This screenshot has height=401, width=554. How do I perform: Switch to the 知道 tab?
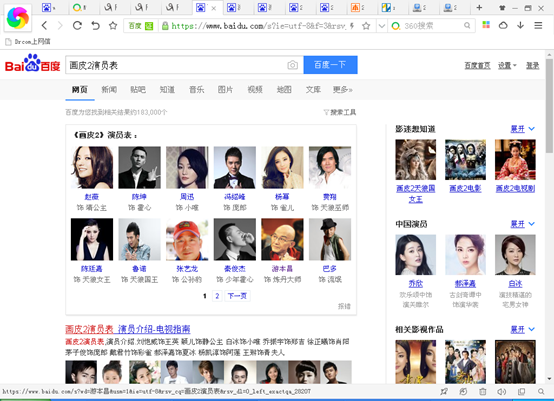point(167,90)
